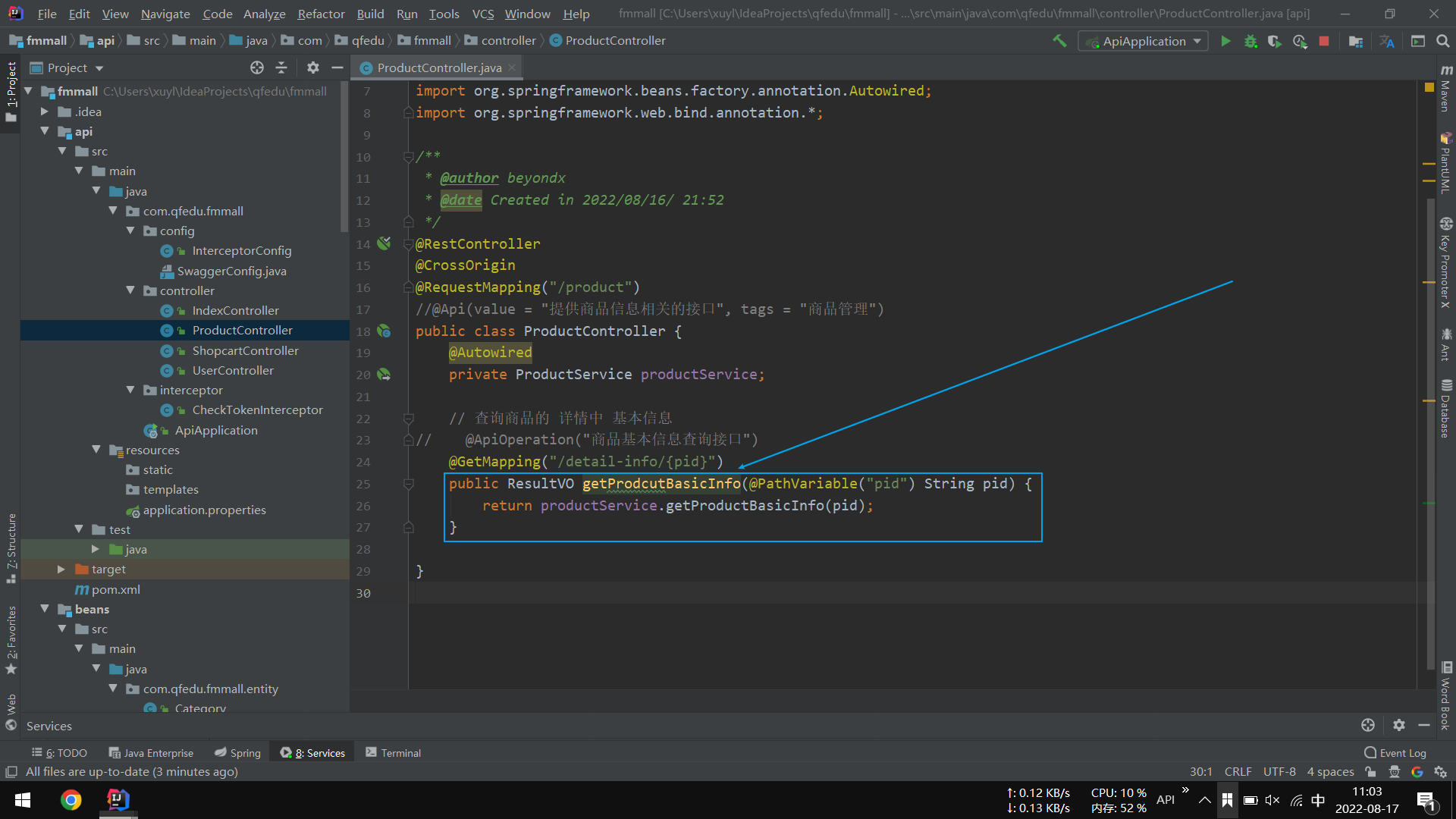Toggle the Structure side tab
Screen dimensions: 1456x819
[x=11, y=548]
